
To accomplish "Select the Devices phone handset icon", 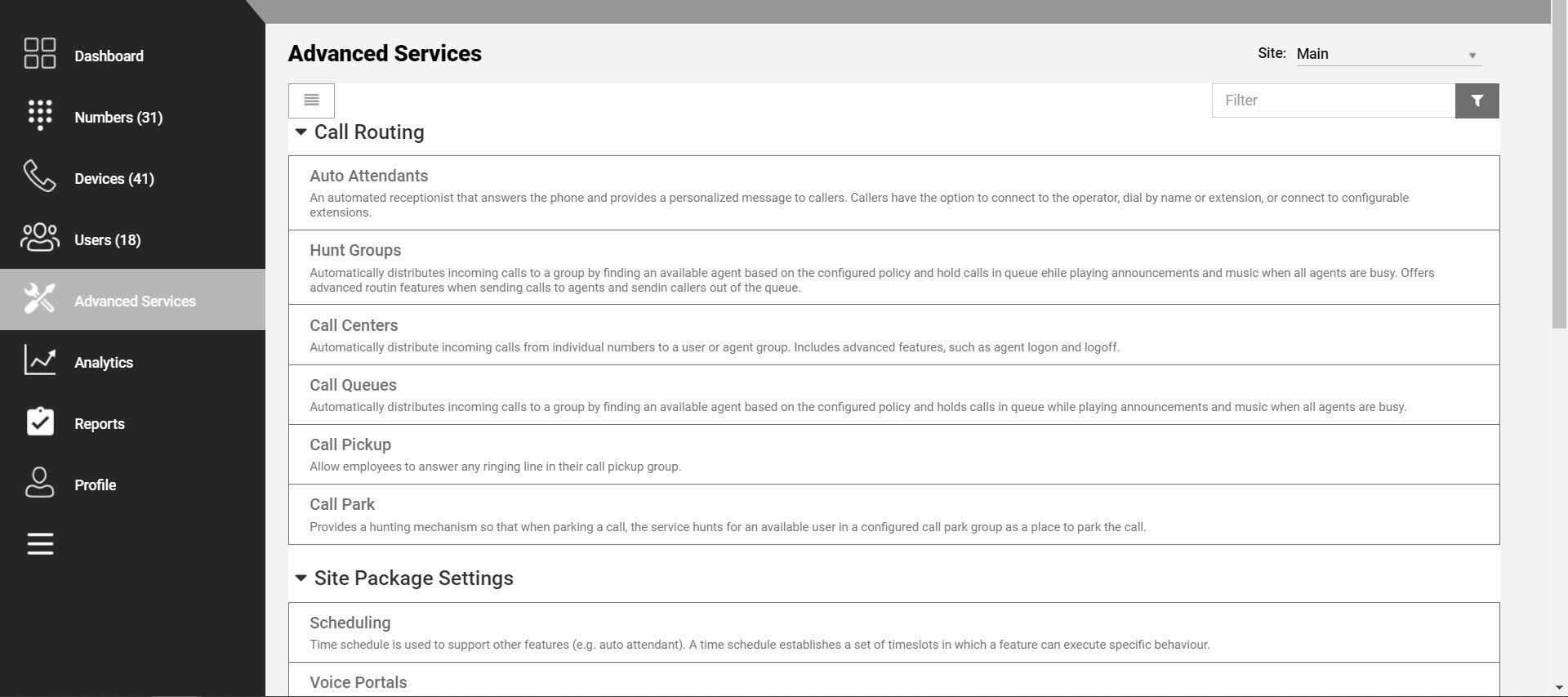I will pos(39,176).
